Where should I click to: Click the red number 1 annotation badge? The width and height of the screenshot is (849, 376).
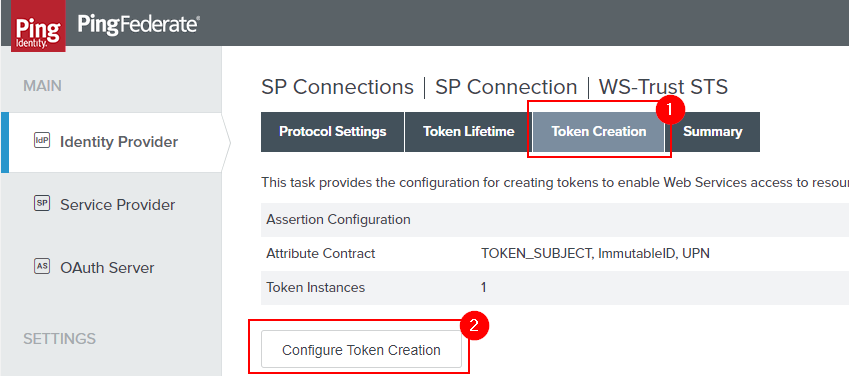[670, 109]
